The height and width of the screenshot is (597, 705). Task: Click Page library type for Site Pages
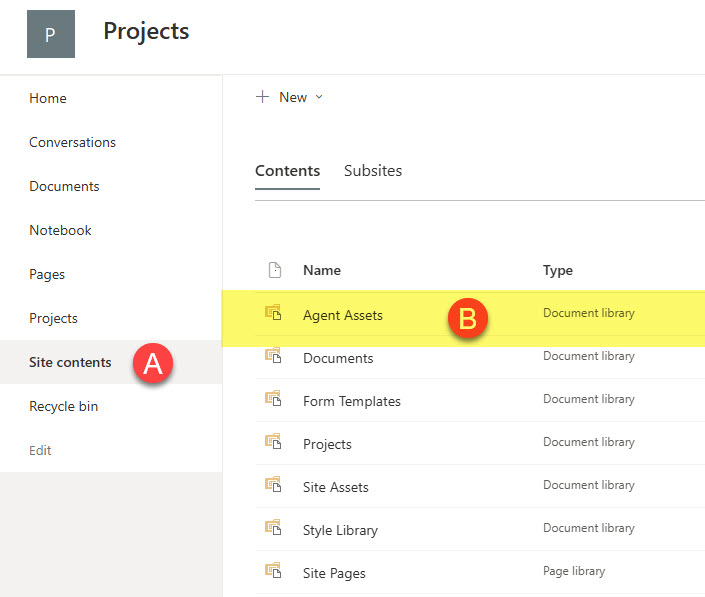(574, 571)
